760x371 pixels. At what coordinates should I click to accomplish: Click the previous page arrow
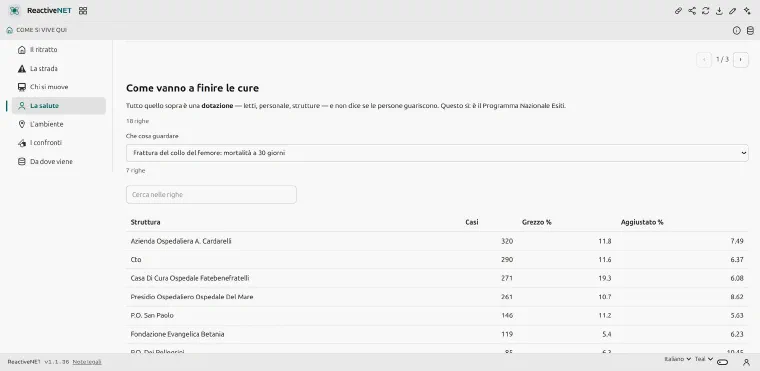click(x=704, y=60)
